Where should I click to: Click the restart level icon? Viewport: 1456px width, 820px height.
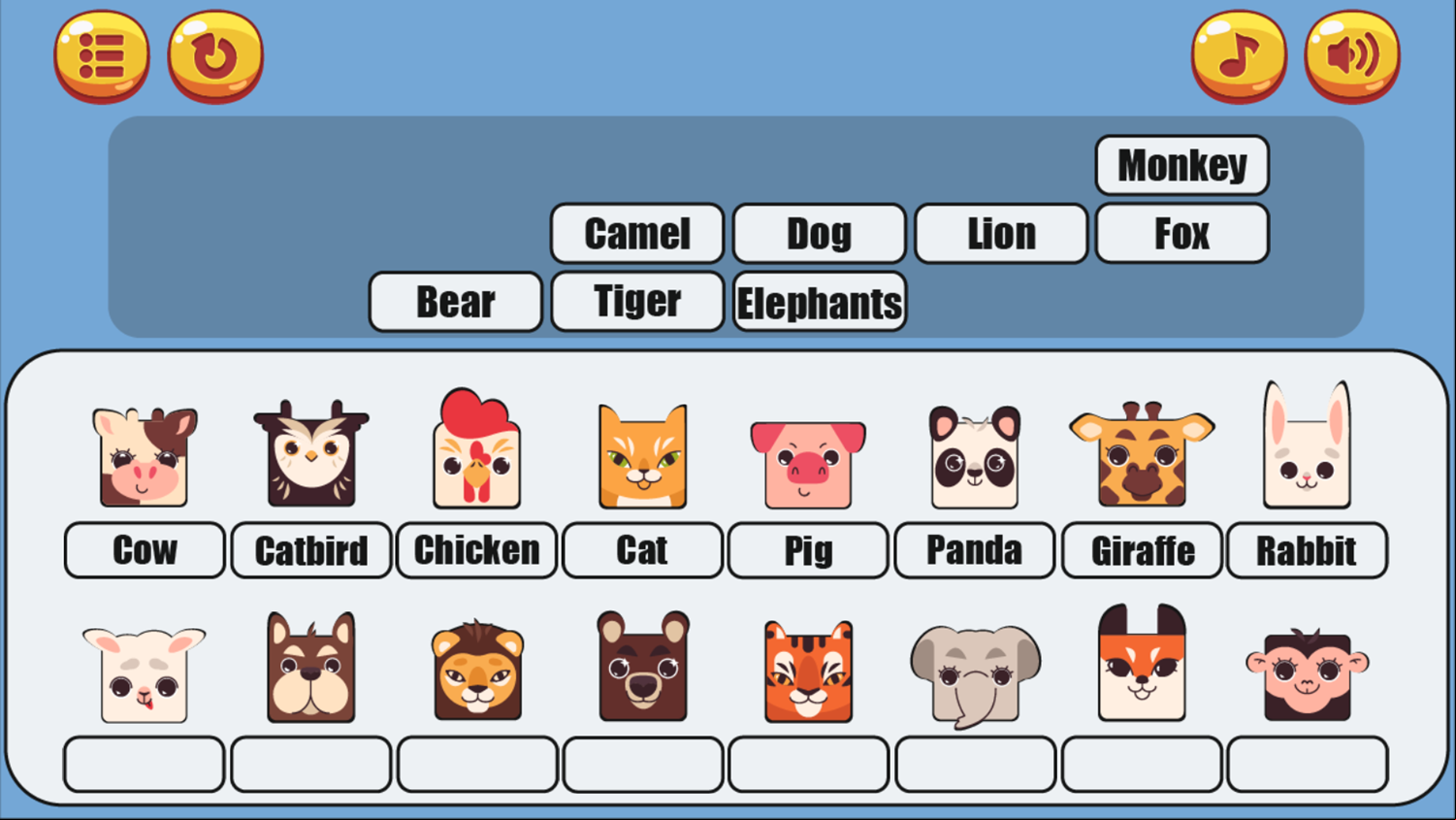215,56
